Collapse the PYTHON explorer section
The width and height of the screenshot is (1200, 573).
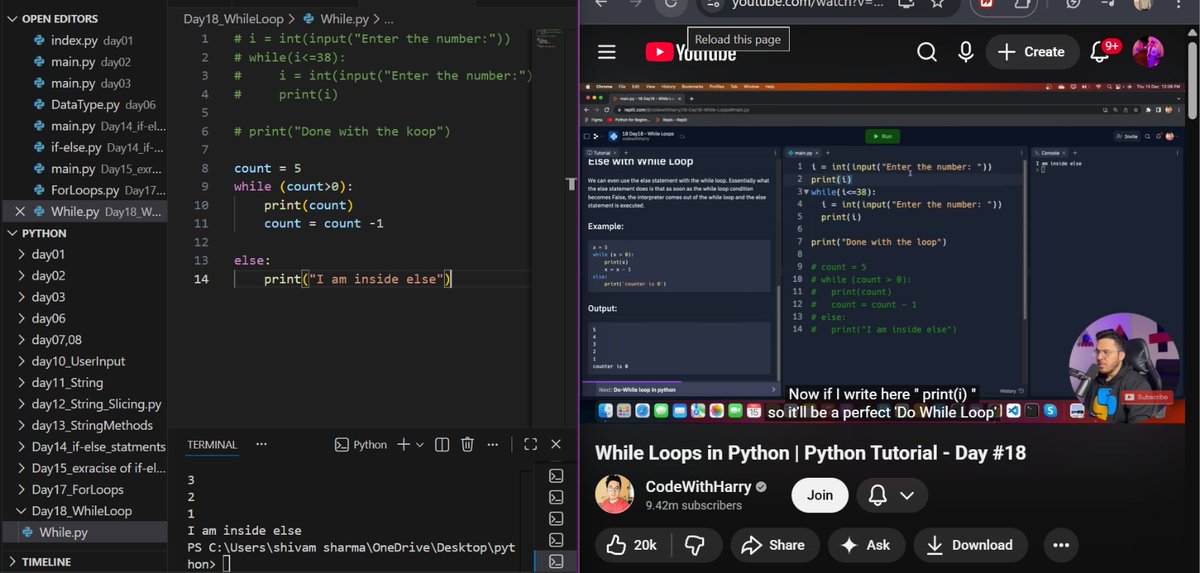point(45,233)
